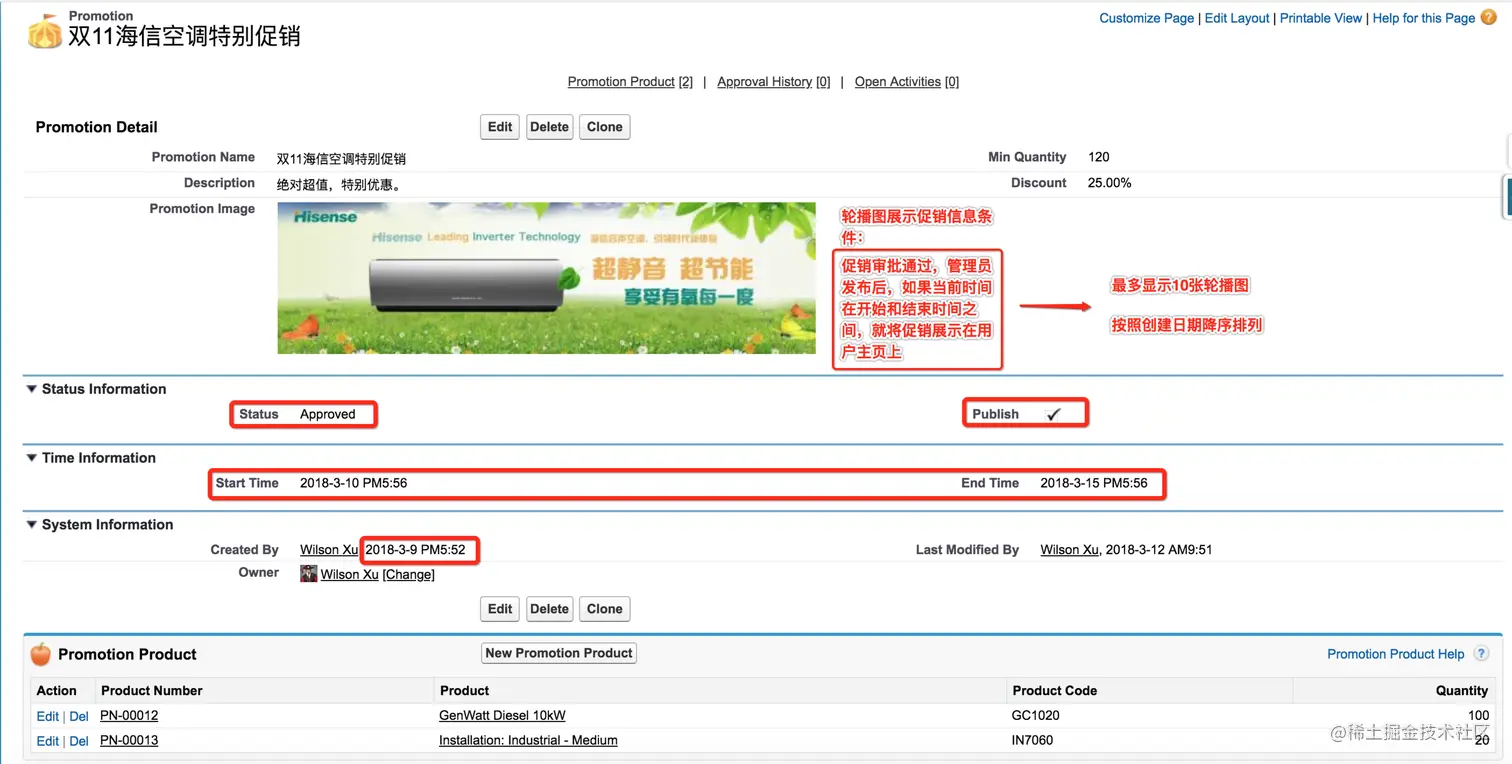This screenshot has width=1512, height=764.
Task: Click the top Delete button
Action: click(x=549, y=127)
